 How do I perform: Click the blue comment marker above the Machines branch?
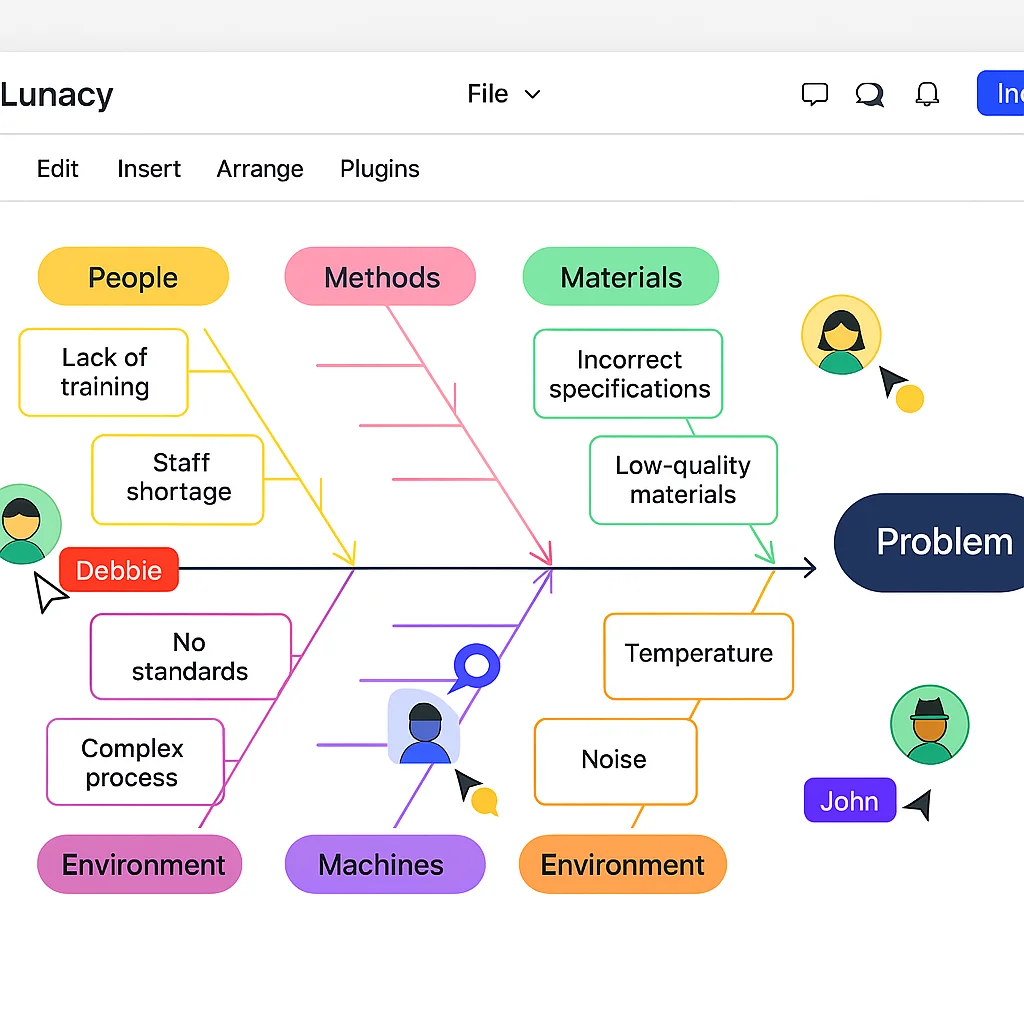[x=475, y=667]
